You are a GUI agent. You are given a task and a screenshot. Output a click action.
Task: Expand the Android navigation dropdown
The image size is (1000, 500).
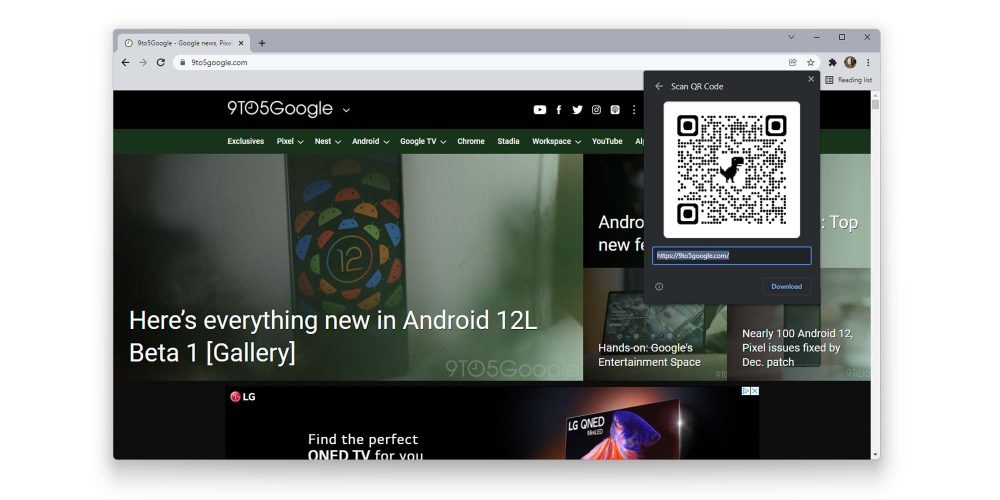(x=370, y=142)
